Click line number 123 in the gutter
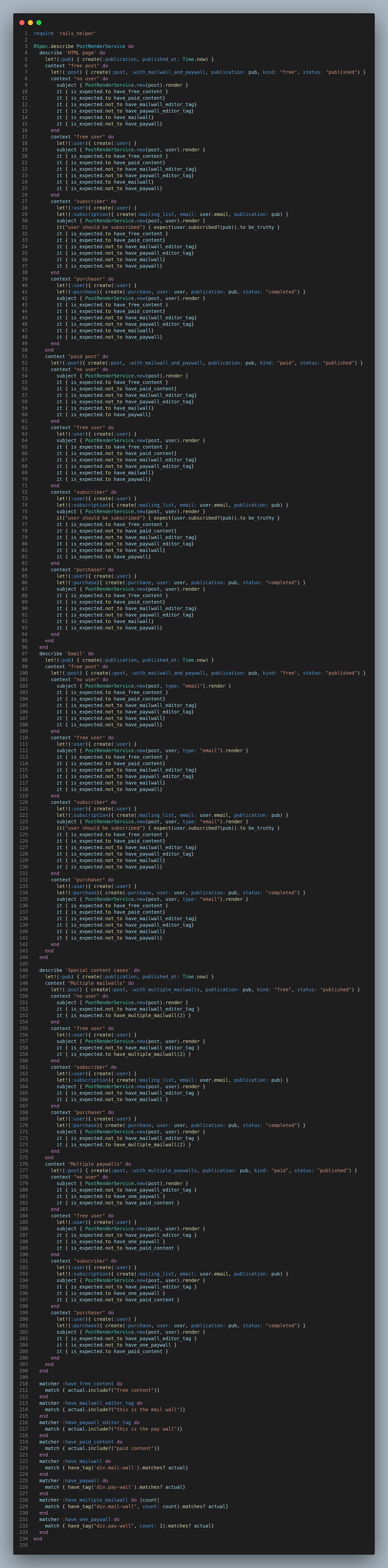This screenshot has height=1568, width=388. pos(23,822)
